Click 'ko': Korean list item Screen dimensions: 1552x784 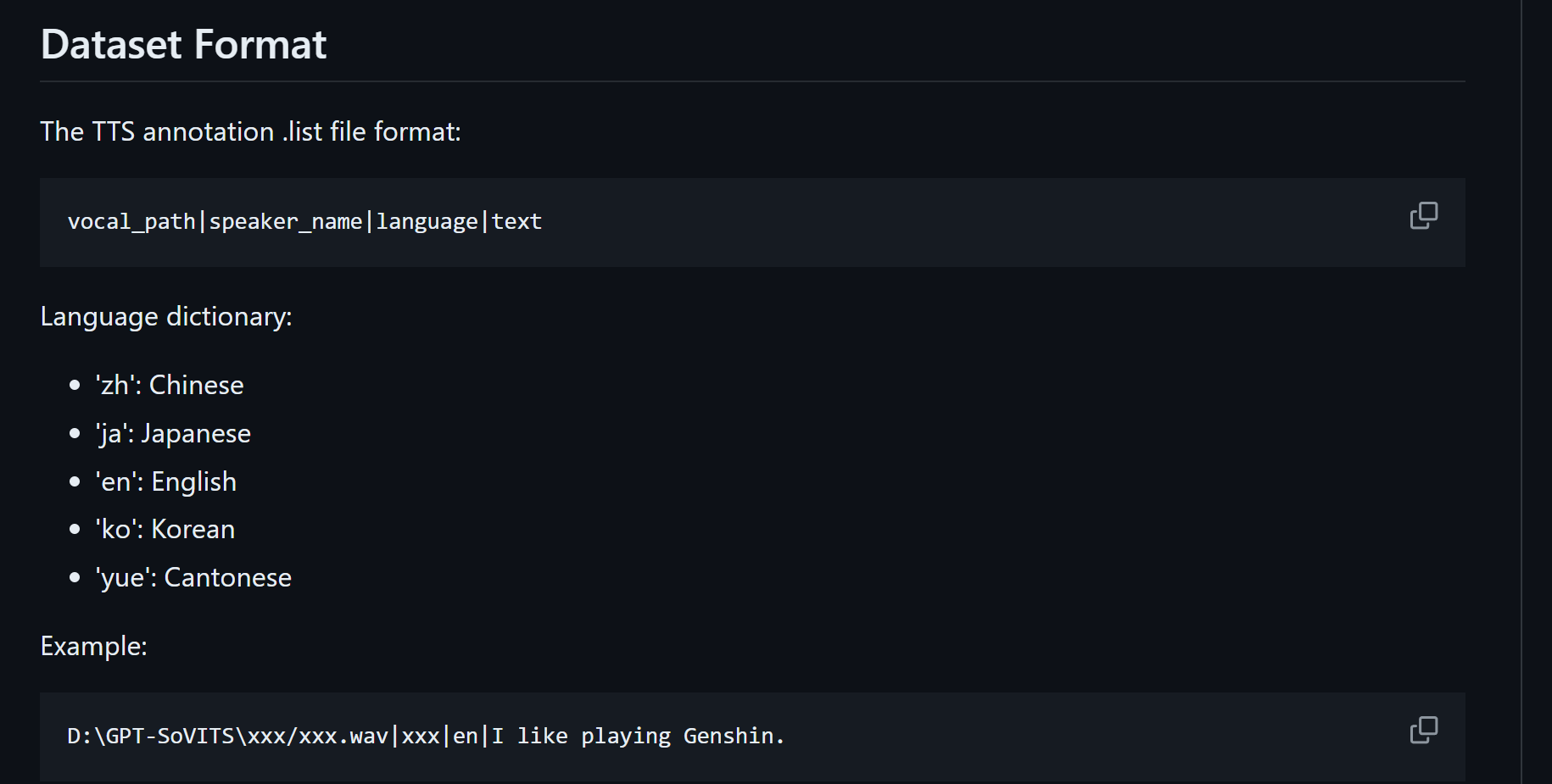pyautogui.click(x=165, y=529)
